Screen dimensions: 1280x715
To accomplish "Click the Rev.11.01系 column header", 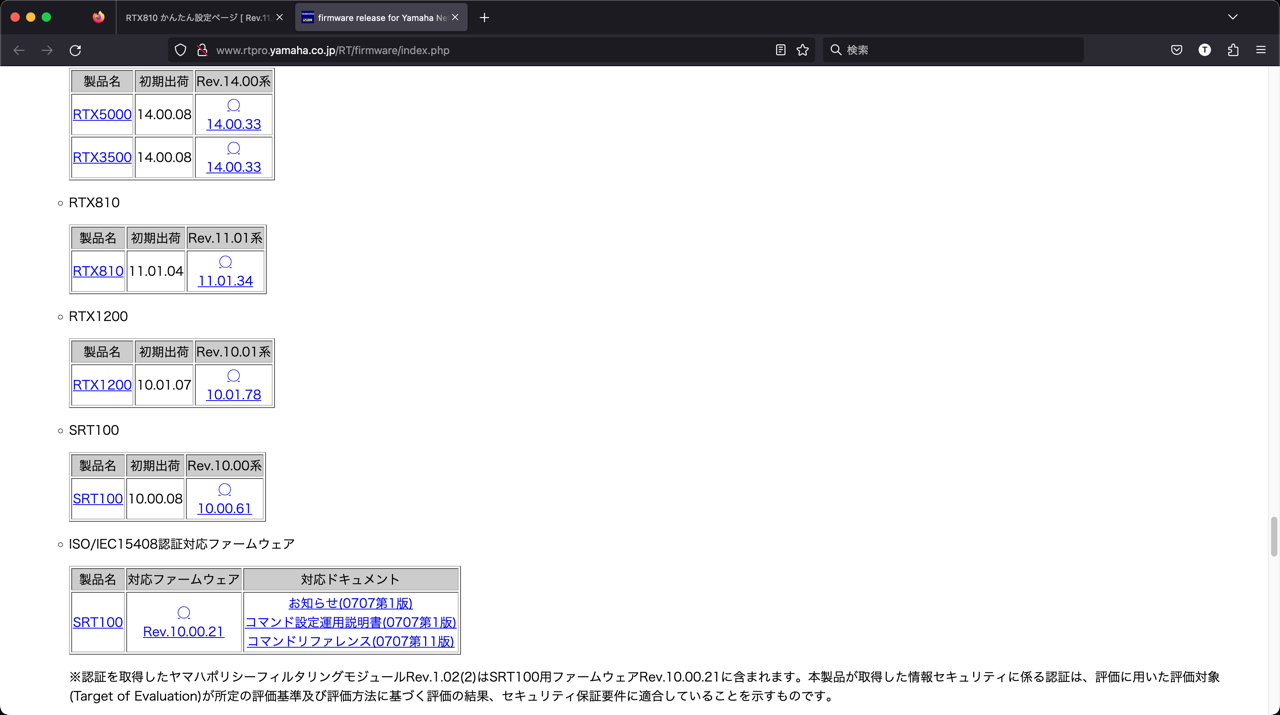I will (225, 238).
